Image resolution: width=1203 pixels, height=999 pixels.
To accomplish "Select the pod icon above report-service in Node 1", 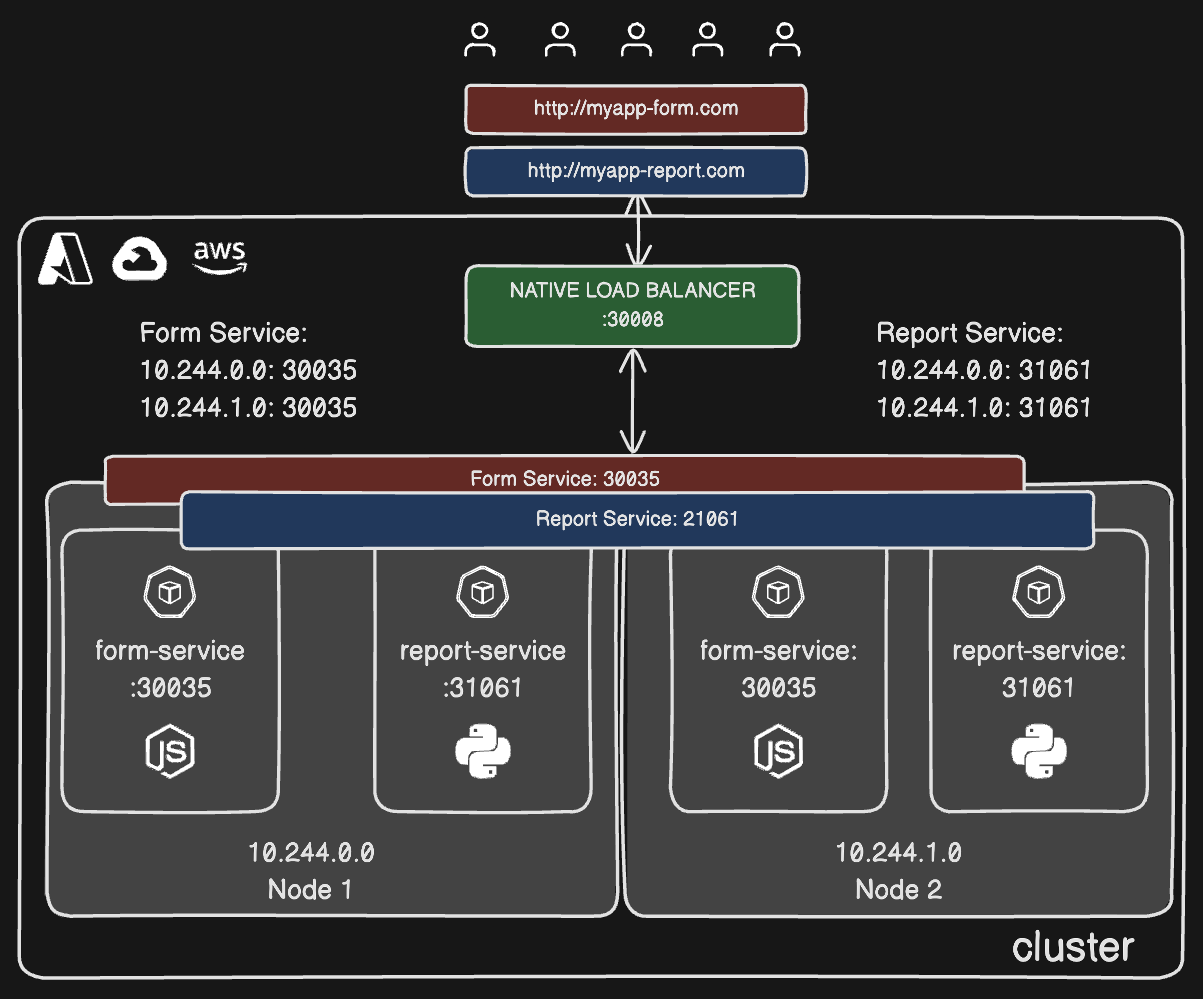I will tap(483, 593).
